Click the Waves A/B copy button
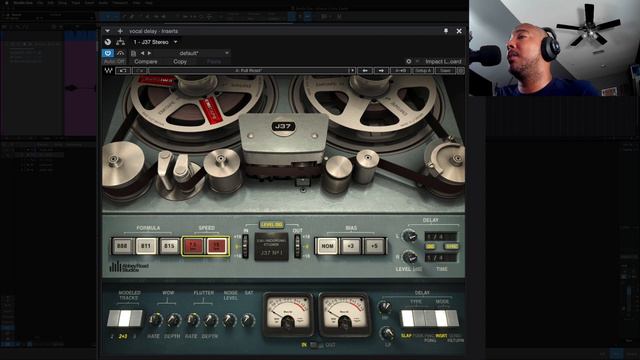The height and width of the screenshot is (360, 640). tap(400, 71)
